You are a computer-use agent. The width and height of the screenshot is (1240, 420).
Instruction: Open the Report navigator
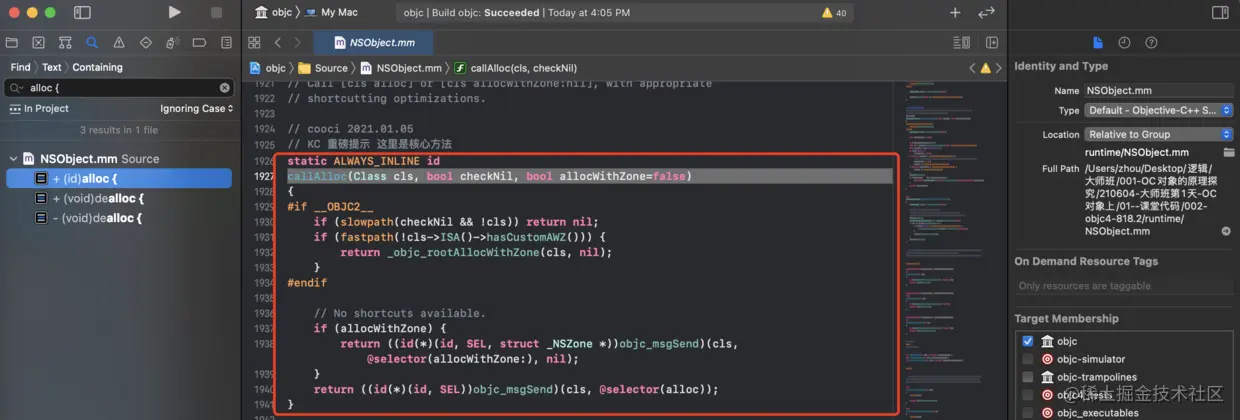click(226, 43)
